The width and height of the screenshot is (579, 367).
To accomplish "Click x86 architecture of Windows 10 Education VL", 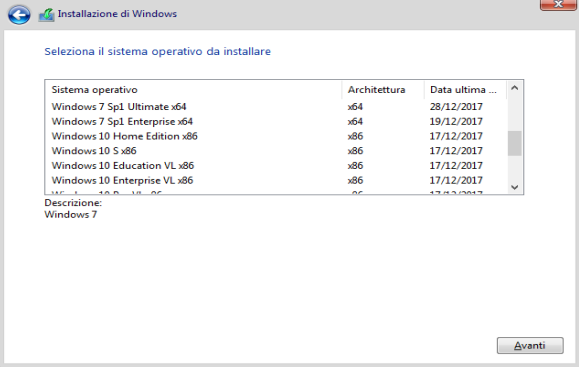I will [355, 166].
